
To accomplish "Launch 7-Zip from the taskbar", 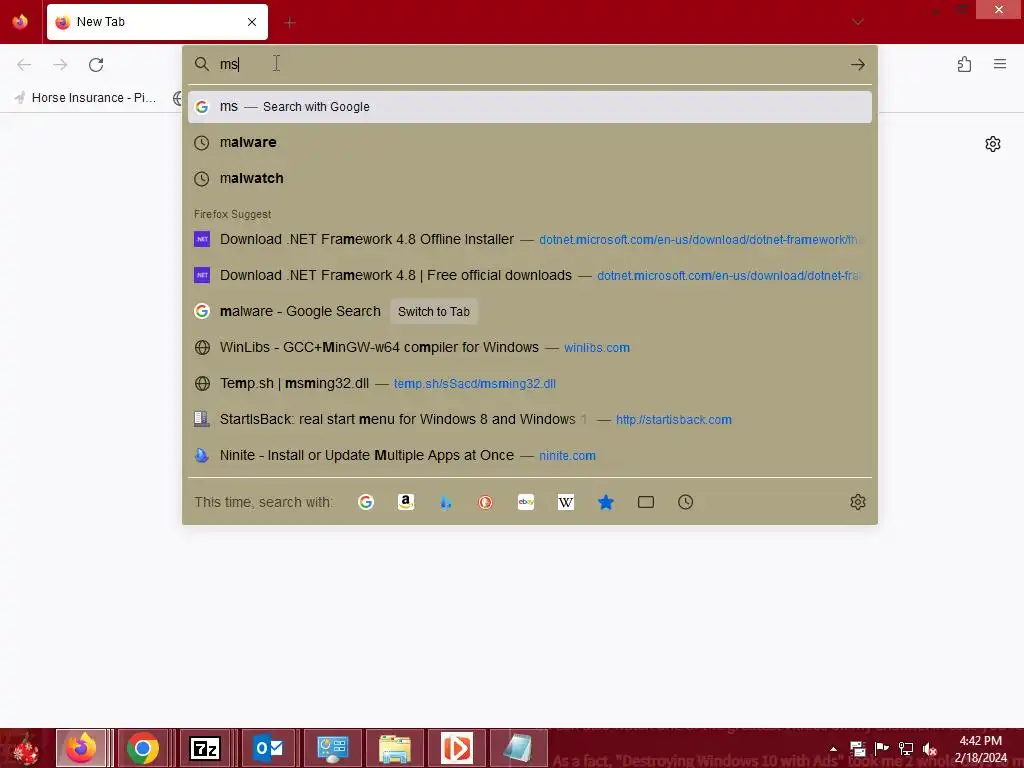I will (205, 748).
